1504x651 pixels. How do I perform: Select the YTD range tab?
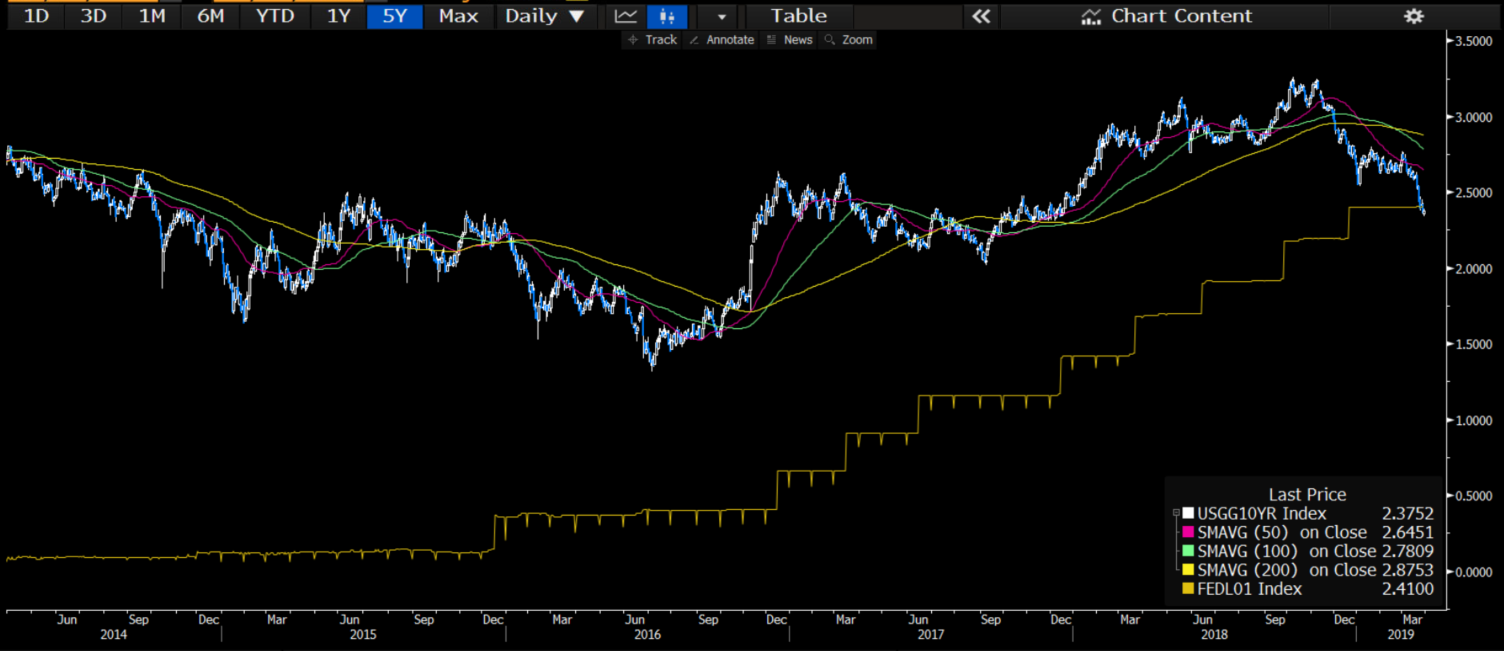click(274, 16)
